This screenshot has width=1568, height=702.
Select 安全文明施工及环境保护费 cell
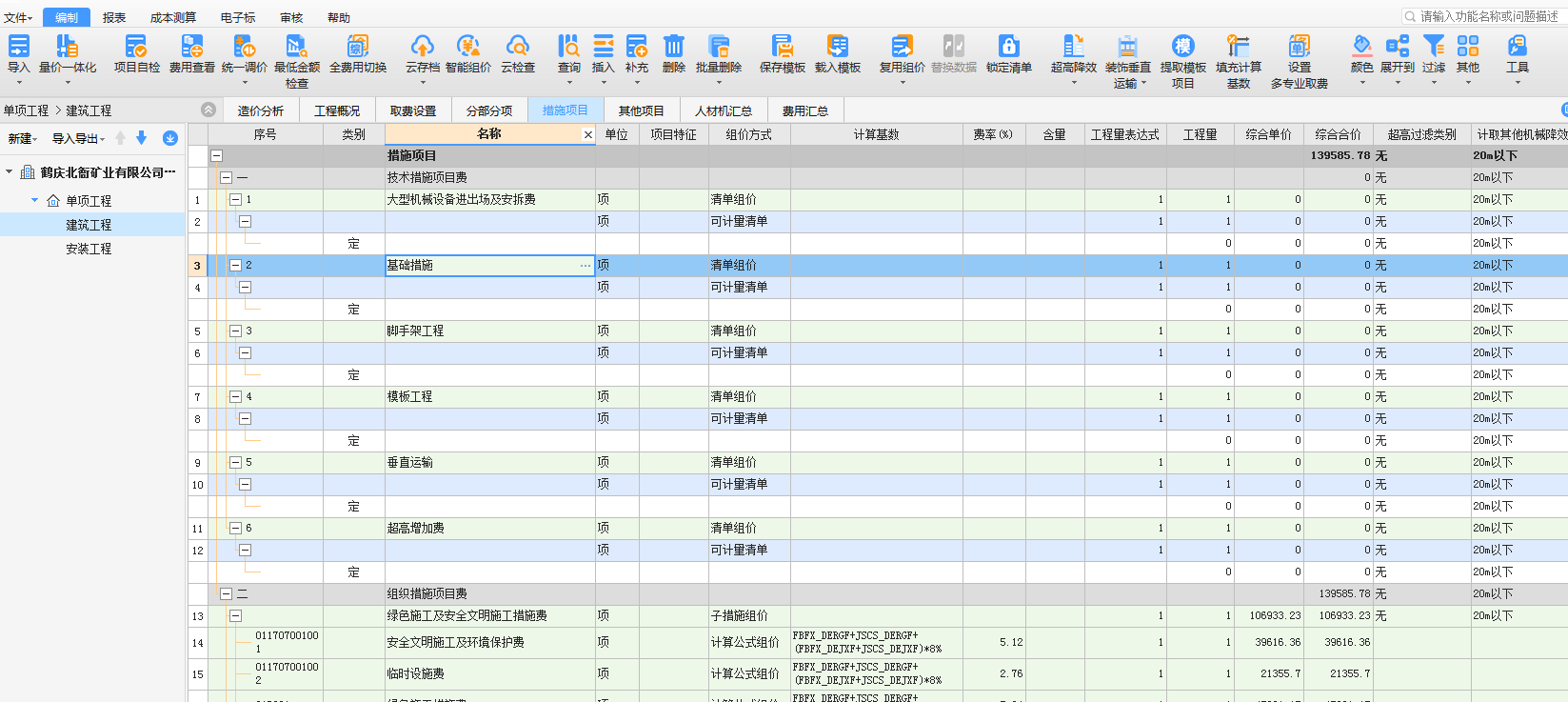489,643
